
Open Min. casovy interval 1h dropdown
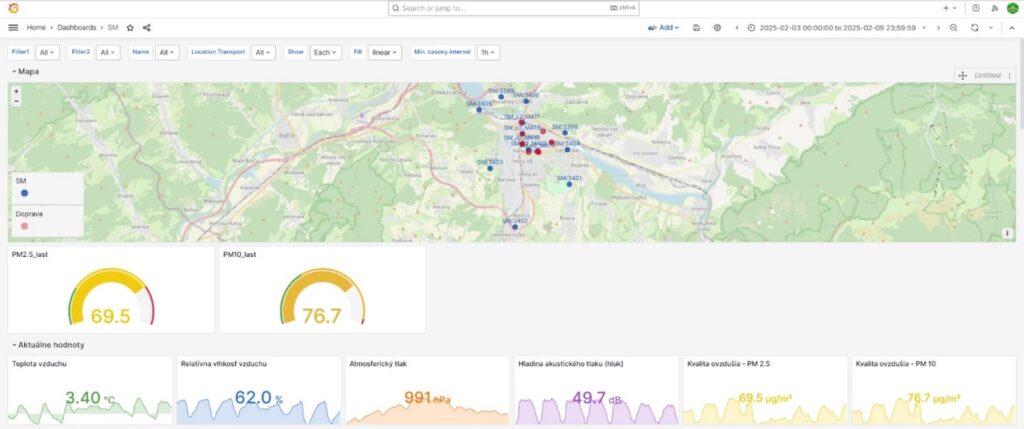click(488, 52)
